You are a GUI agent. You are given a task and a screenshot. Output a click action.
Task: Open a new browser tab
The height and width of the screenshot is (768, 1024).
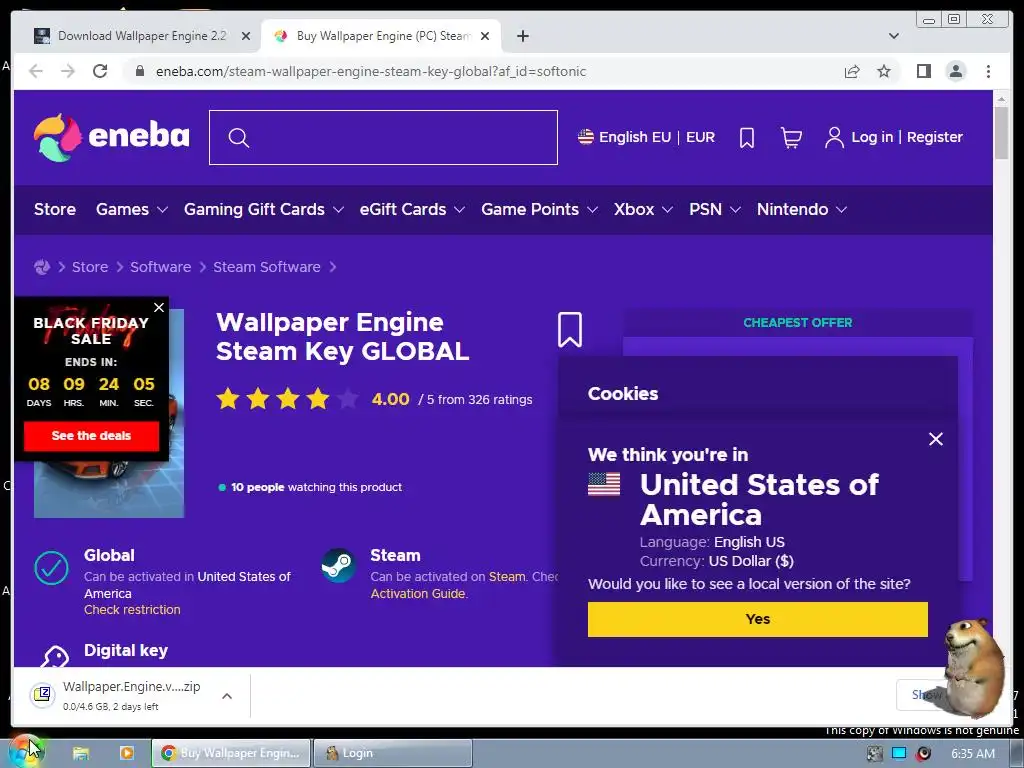pyautogui.click(x=522, y=36)
